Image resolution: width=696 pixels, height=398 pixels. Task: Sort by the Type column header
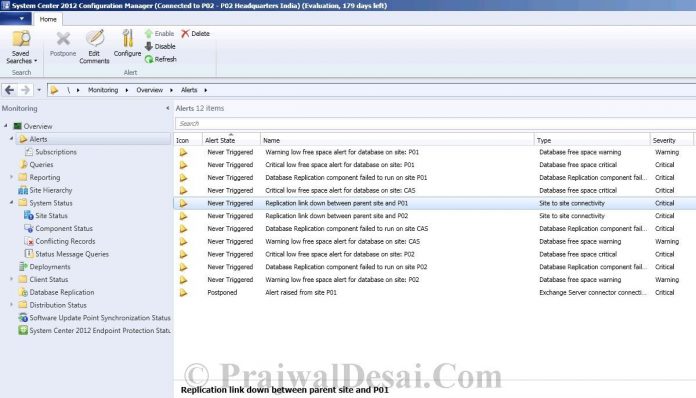[x=592, y=140]
